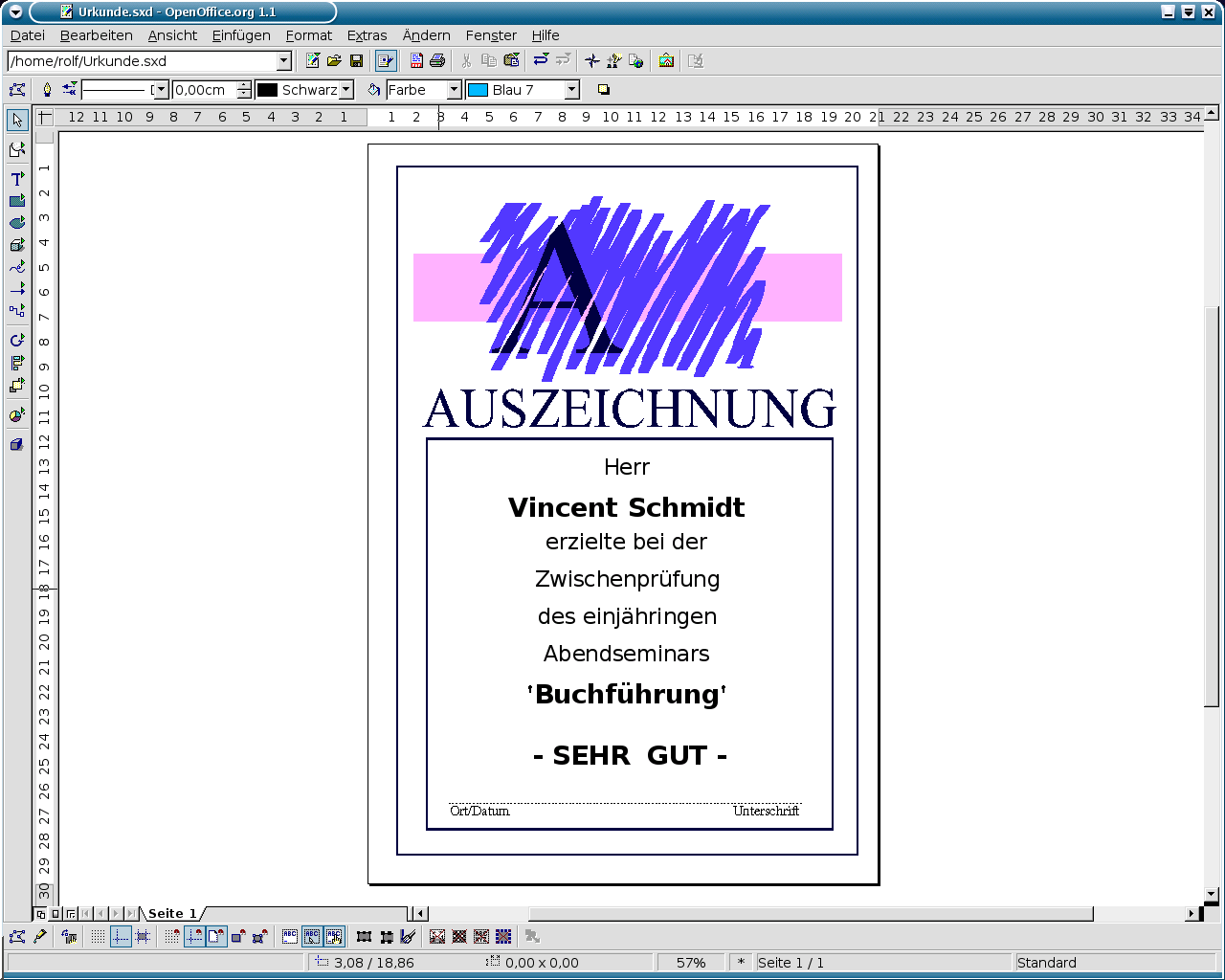The width and height of the screenshot is (1225, 980).
Task: Select the Lines and Arrows tool
Action: pyautogui.click(x=16, y=289)
